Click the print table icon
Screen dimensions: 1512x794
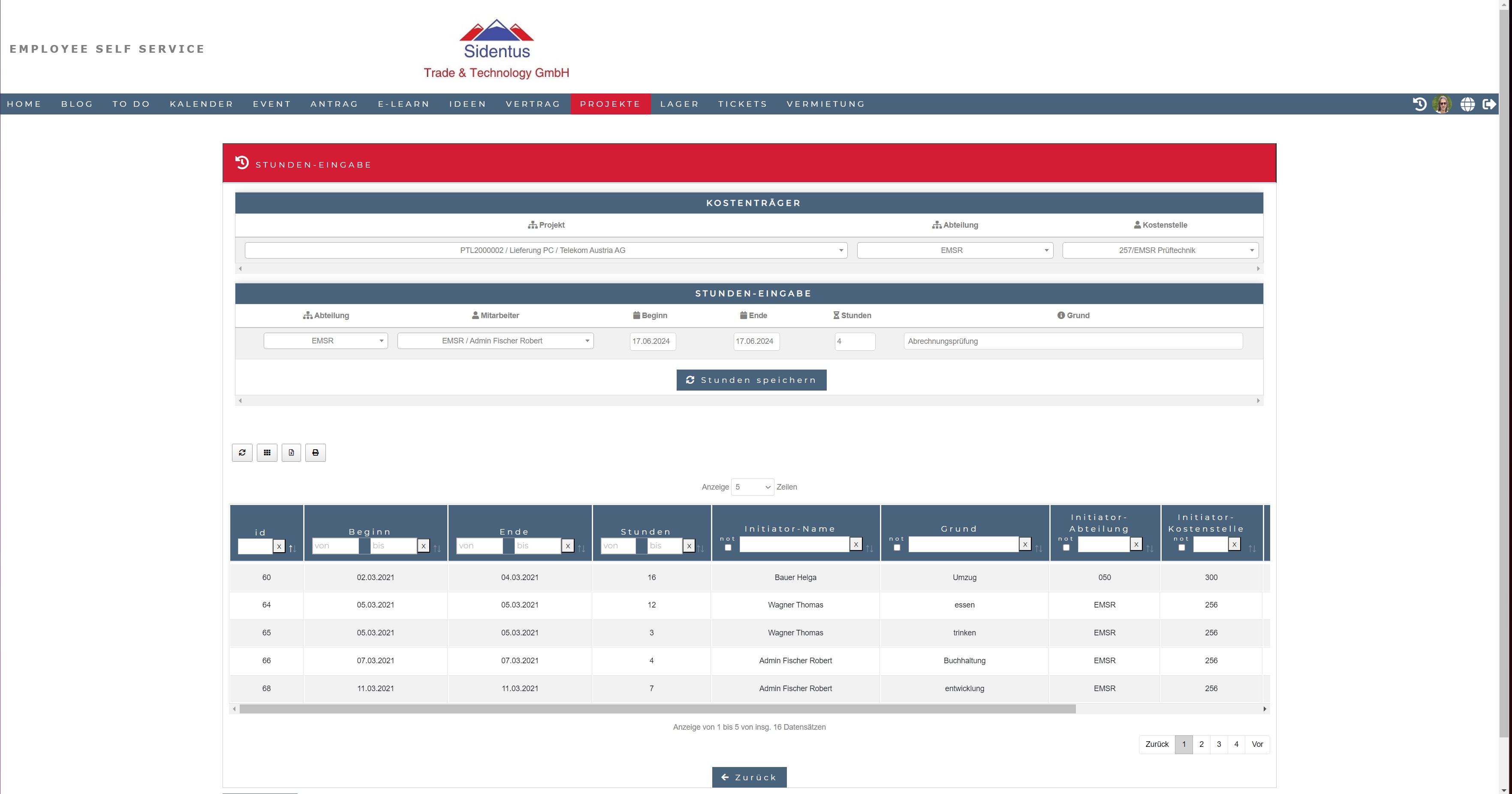[316, 452]
